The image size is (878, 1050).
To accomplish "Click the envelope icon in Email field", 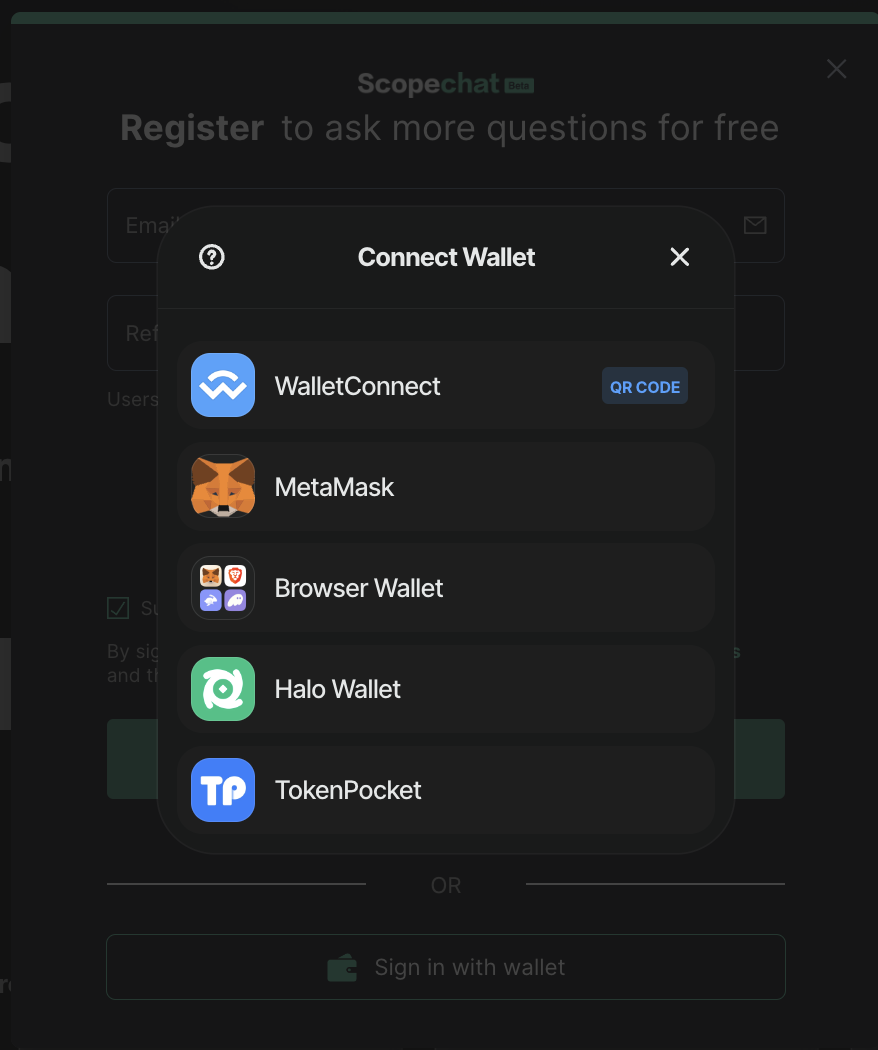I will click(x=755, y=225).
